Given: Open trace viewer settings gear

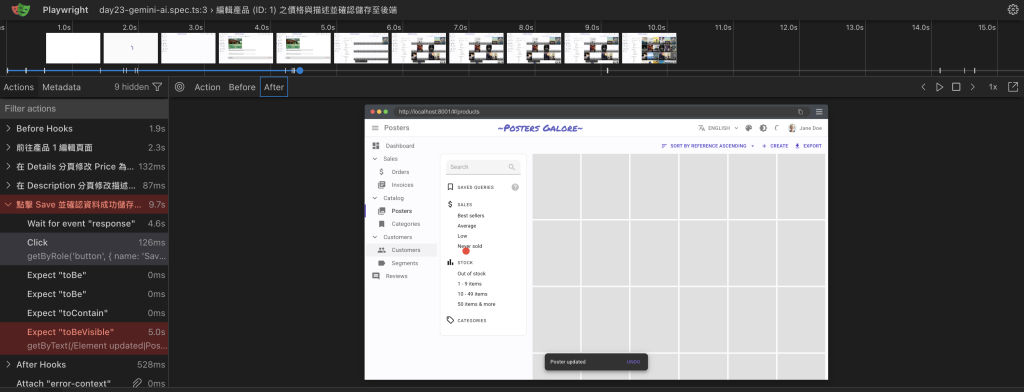Looking at the screenshot, I should coord(1013,10).
